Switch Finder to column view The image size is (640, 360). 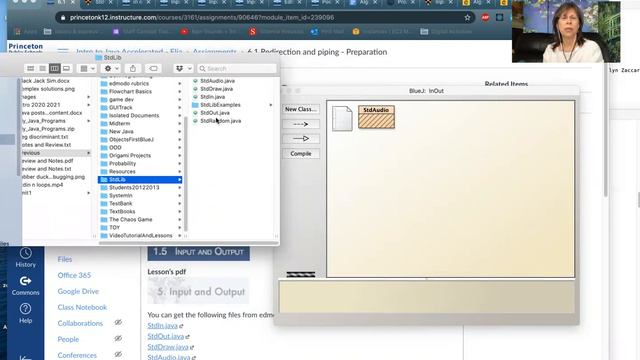pos(54,69)
